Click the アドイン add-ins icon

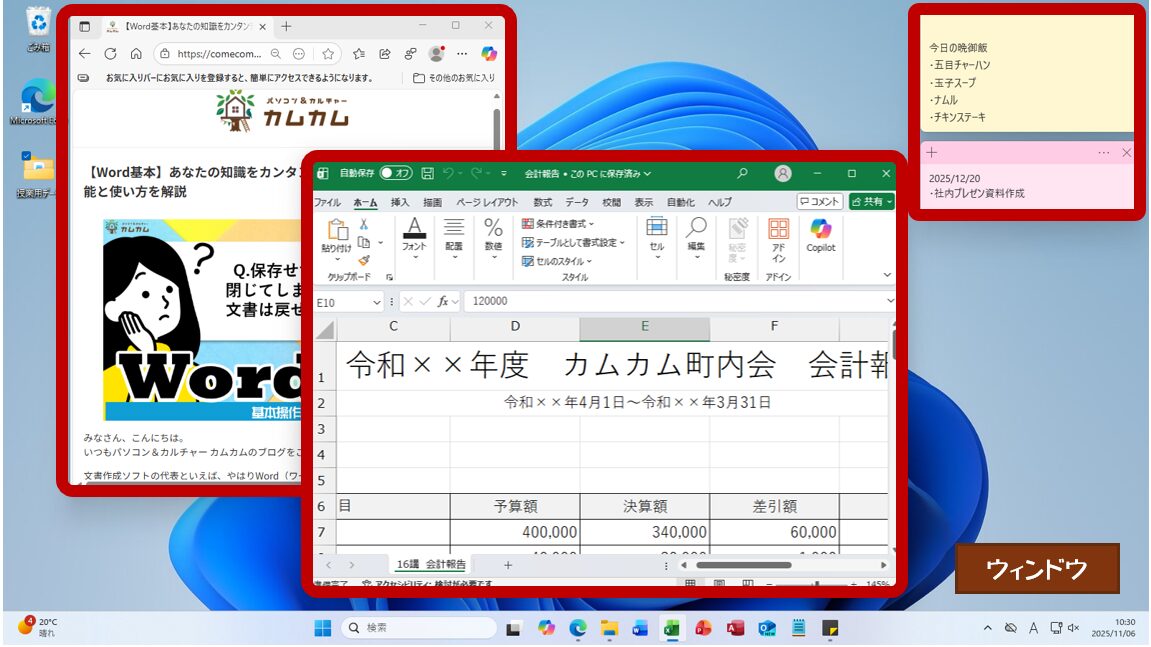[778, 240]
